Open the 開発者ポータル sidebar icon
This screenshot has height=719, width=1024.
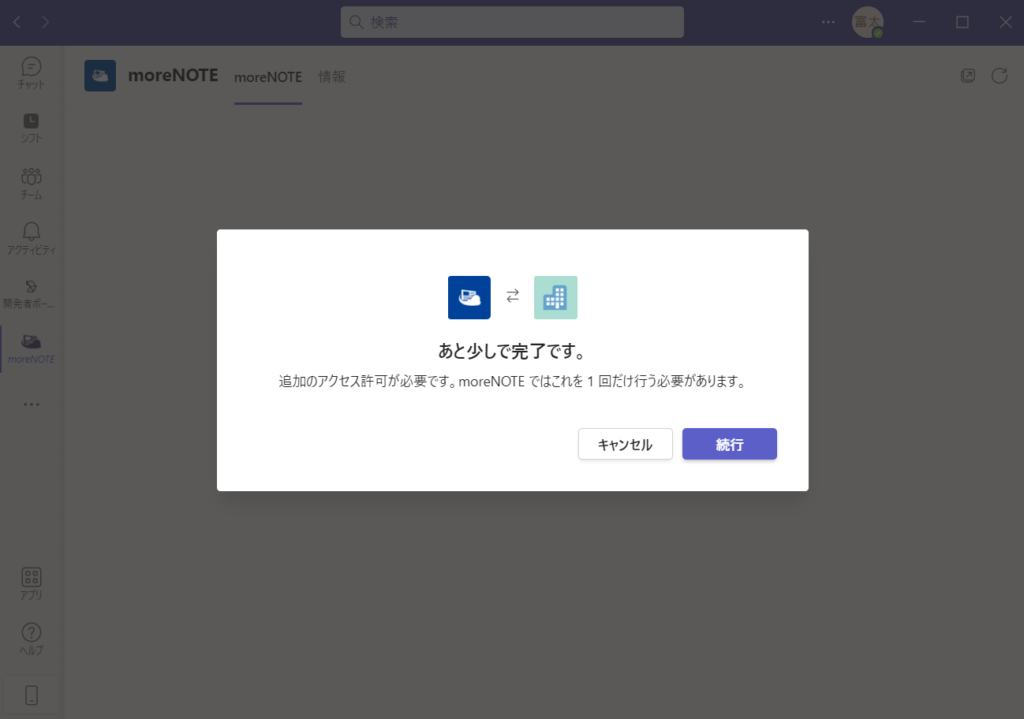[x=31, y=293]
